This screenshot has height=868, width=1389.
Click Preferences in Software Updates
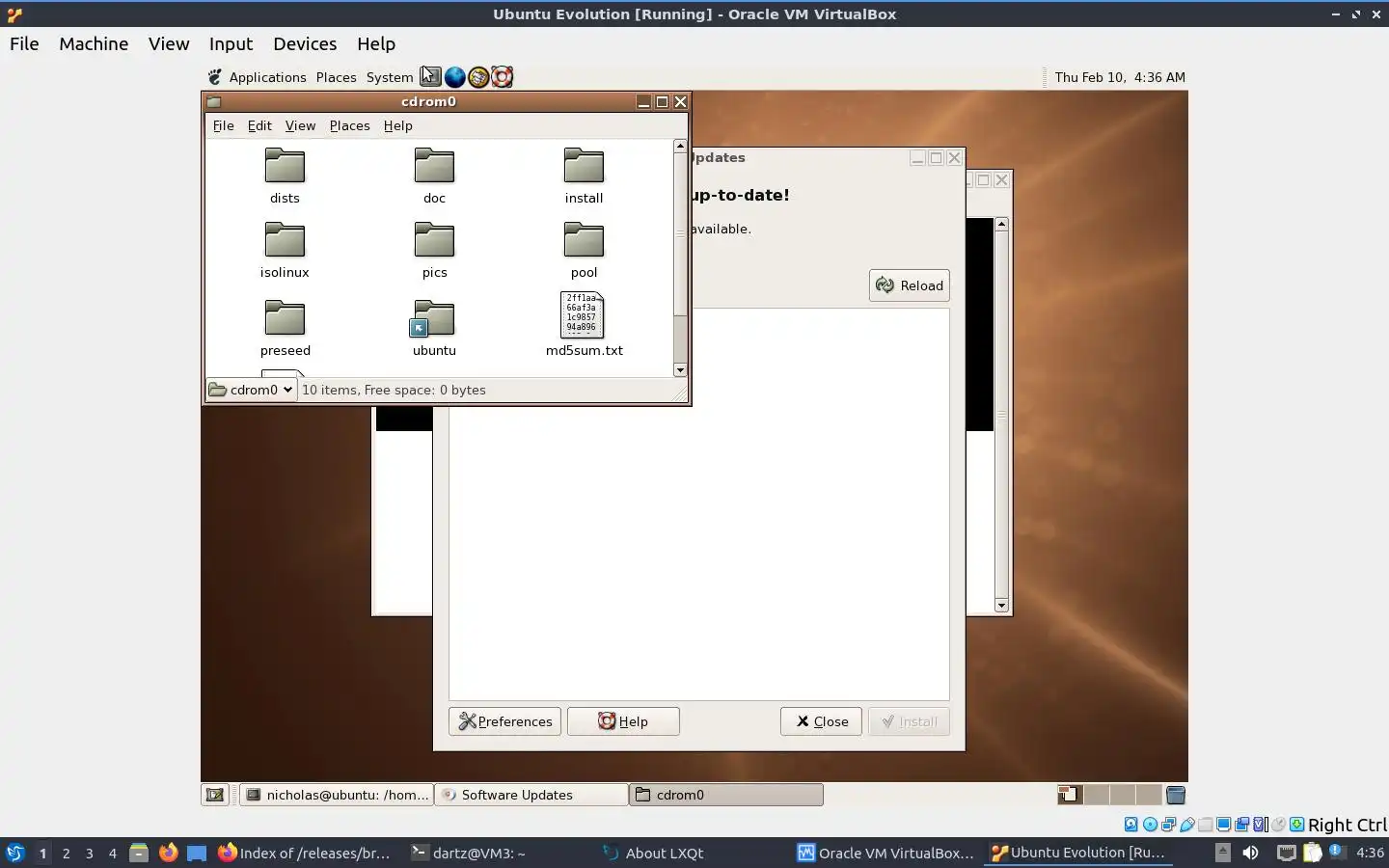[504, 721]
